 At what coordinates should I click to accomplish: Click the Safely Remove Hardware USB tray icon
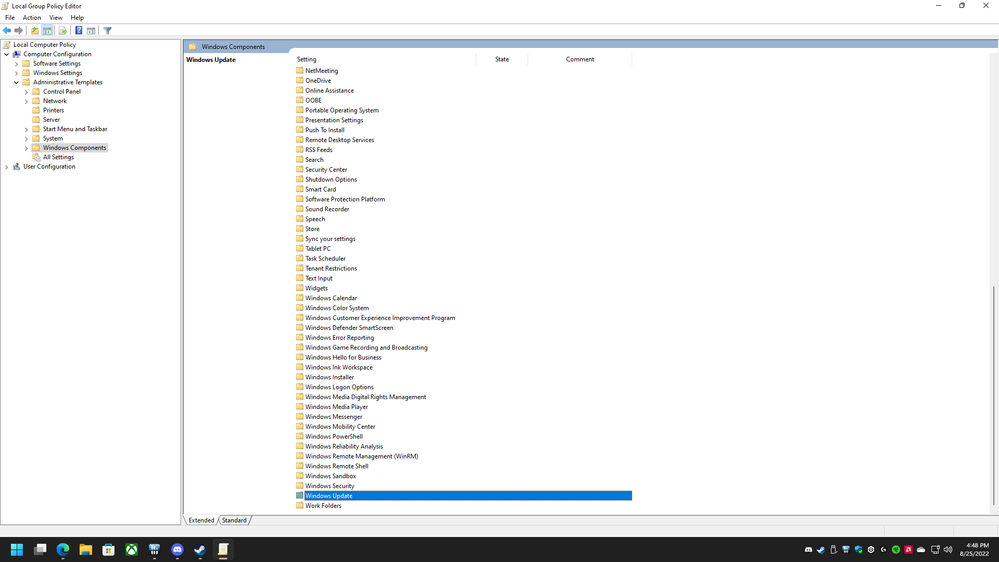point(833,549)
